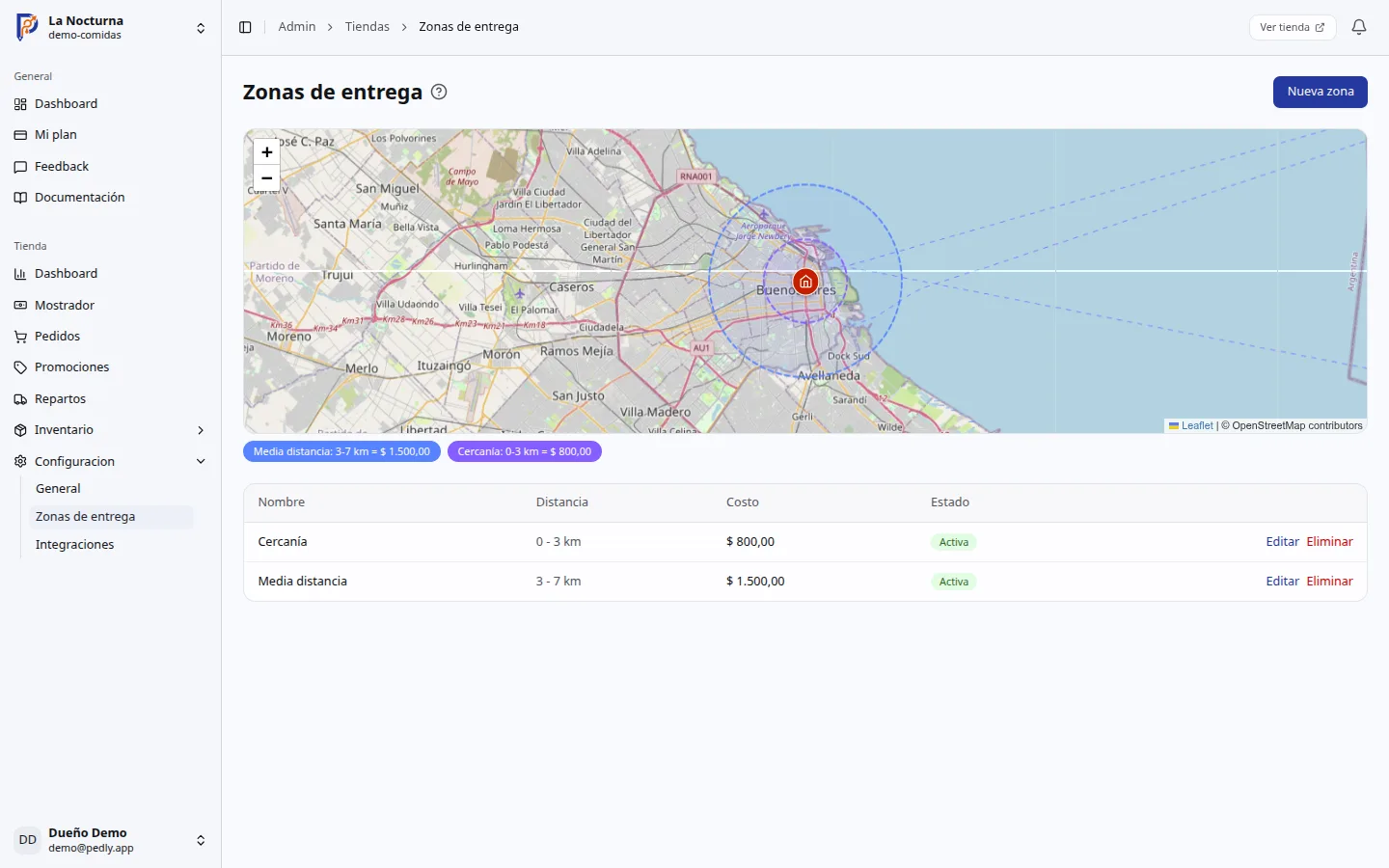Expand the Inventario submenu chevron
The width and height of the screenshot is (1389, 868).
(x=201, y=430)
